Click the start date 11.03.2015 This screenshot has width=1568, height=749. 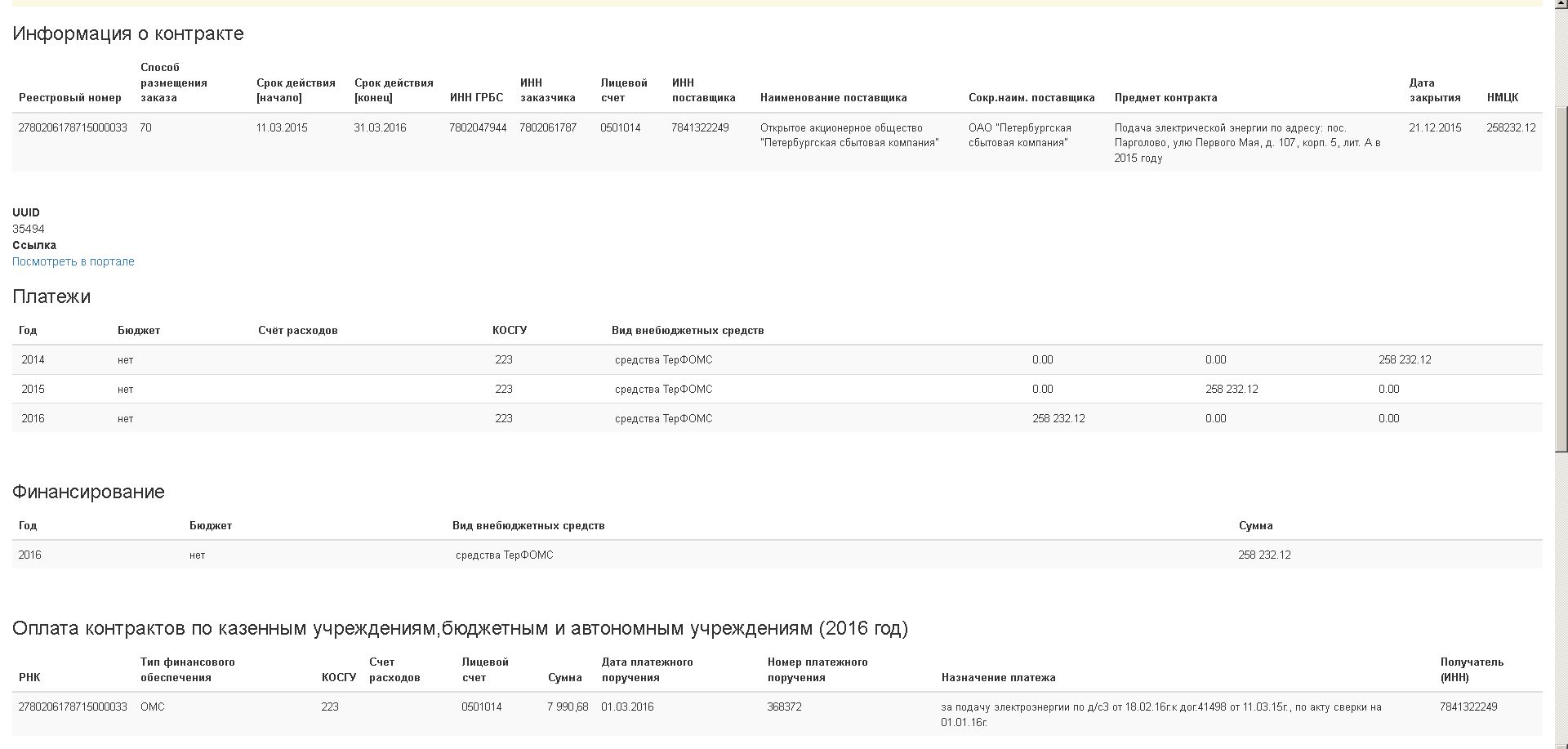282,127
